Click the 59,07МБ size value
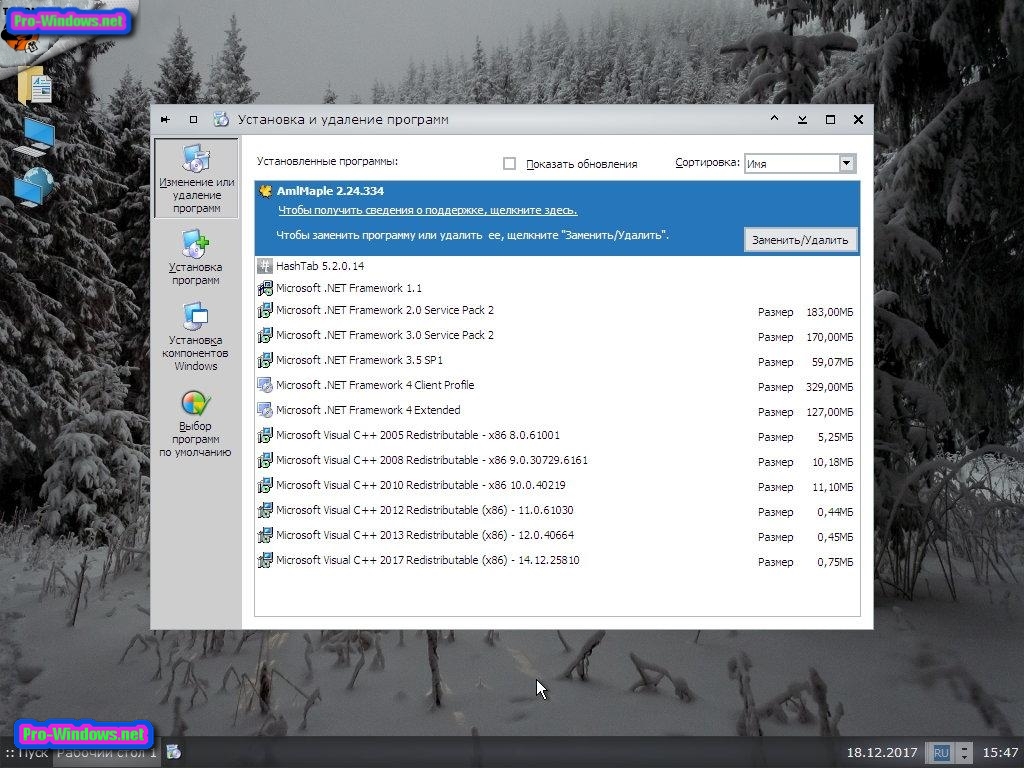 (x=832, y=362)
